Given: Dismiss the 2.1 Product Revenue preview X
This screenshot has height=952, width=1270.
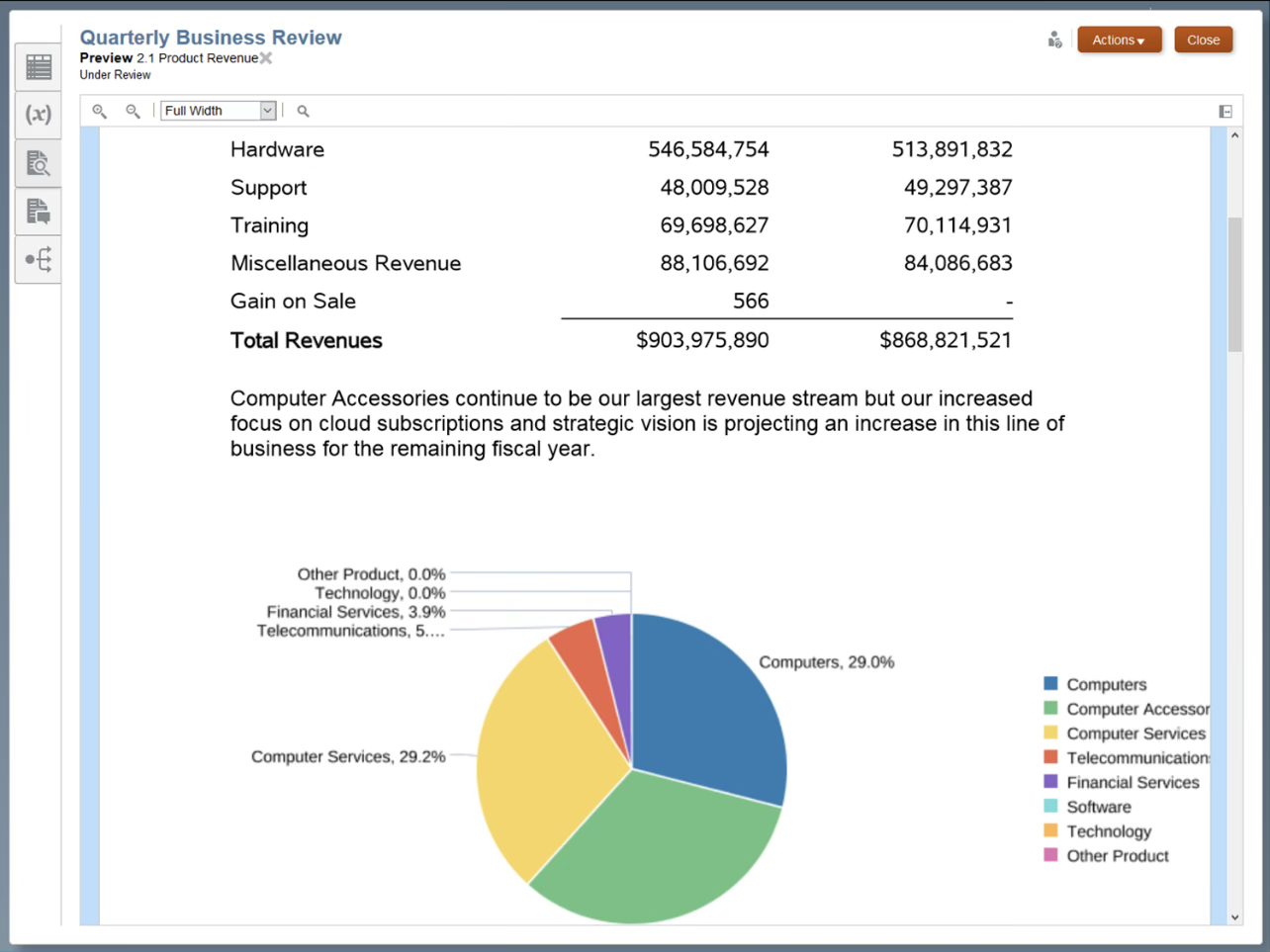Looking at the screenshot, I should pos(266,58).
